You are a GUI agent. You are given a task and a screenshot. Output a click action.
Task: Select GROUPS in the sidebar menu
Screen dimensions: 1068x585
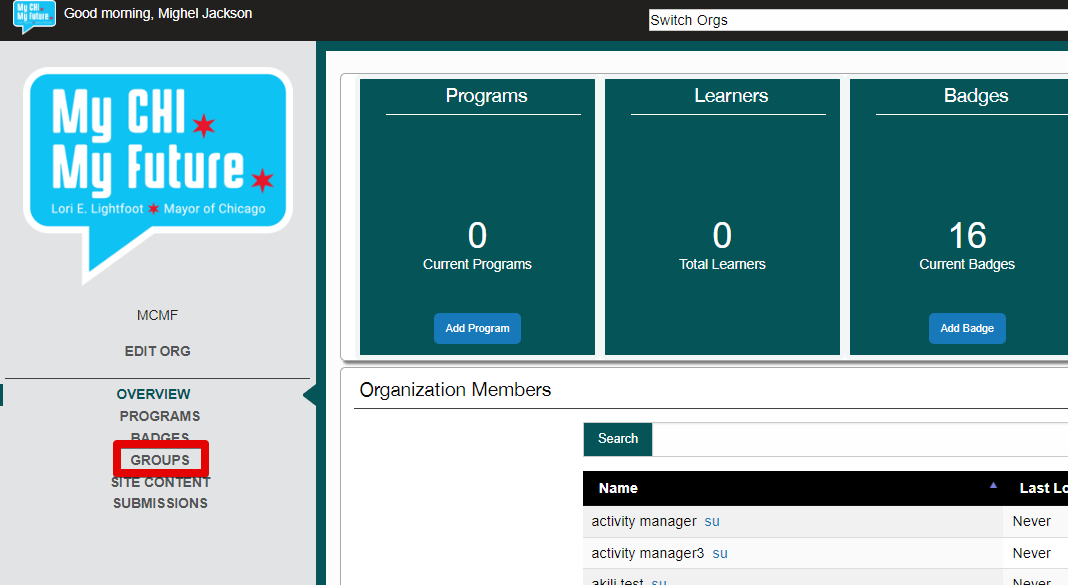pos(160,460)
